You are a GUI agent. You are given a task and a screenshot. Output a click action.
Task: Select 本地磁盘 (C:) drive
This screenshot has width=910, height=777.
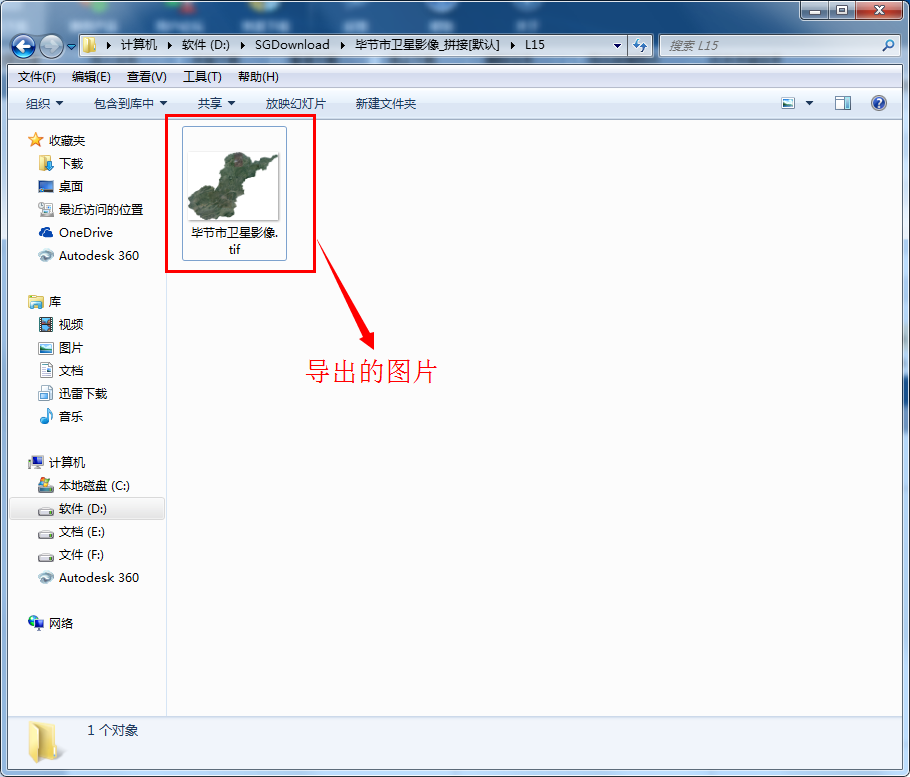tap(84, 485)
